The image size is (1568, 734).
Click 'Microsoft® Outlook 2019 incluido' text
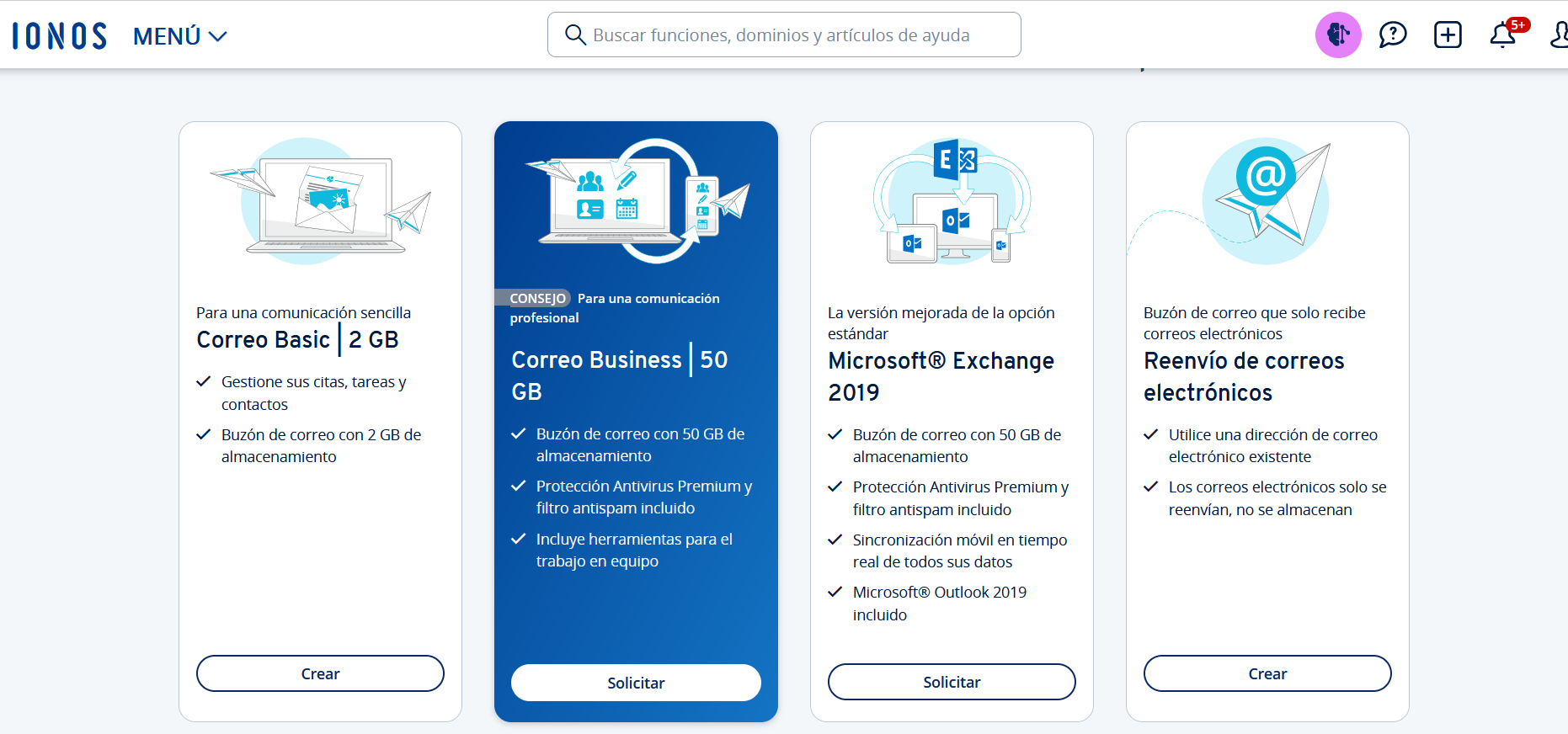[x=940, y=603]
